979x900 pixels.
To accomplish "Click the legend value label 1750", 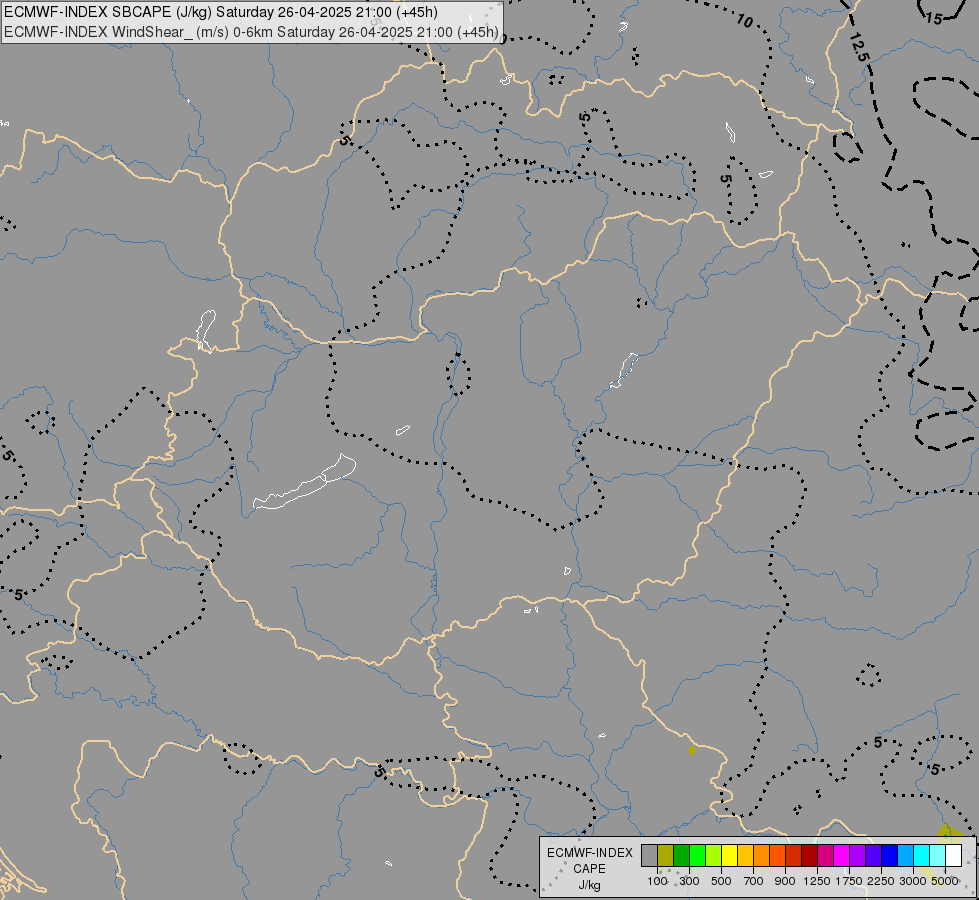I will click(x=849, y=881).
